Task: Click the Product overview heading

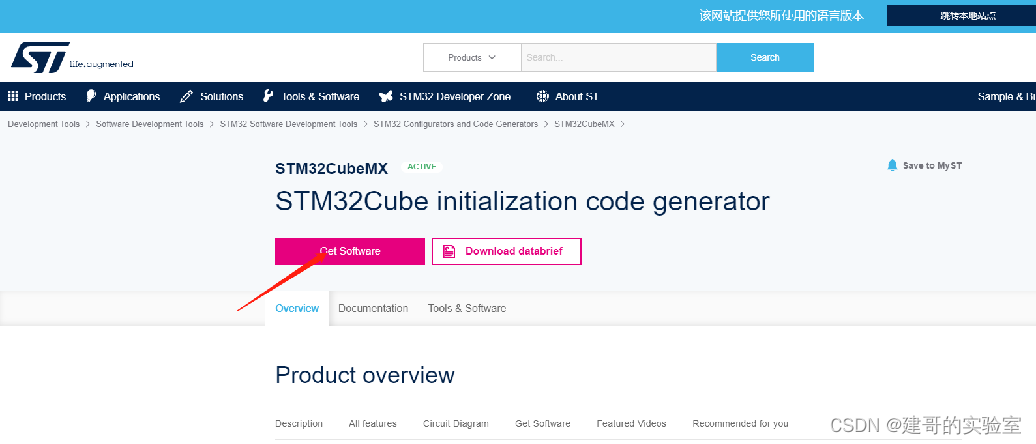Action: pos(365,375)
